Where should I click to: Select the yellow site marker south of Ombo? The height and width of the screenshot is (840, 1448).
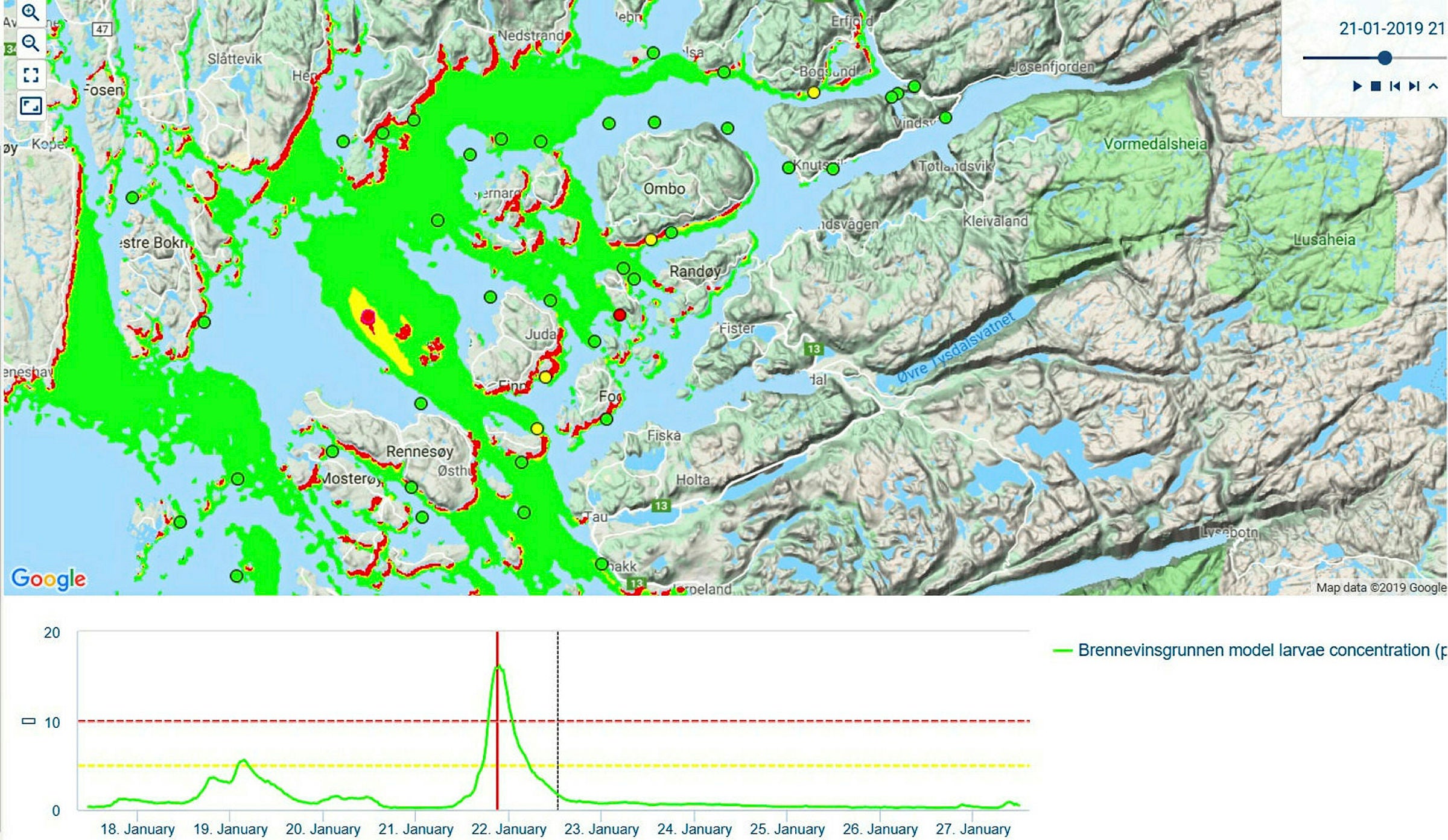pyautogui.click(x=650, y=239)
